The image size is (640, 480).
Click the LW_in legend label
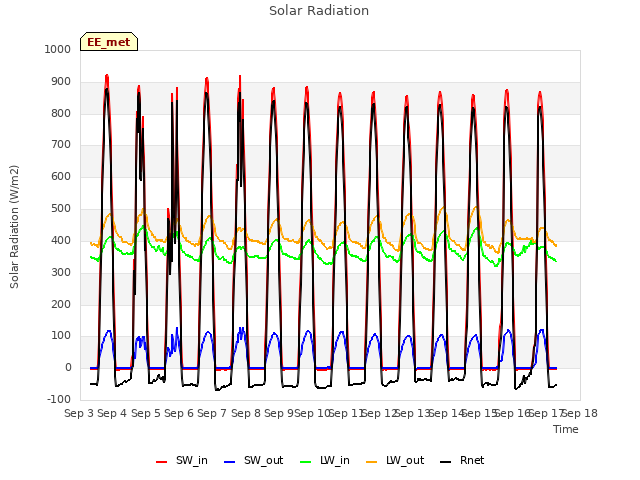tap(335, 460)
